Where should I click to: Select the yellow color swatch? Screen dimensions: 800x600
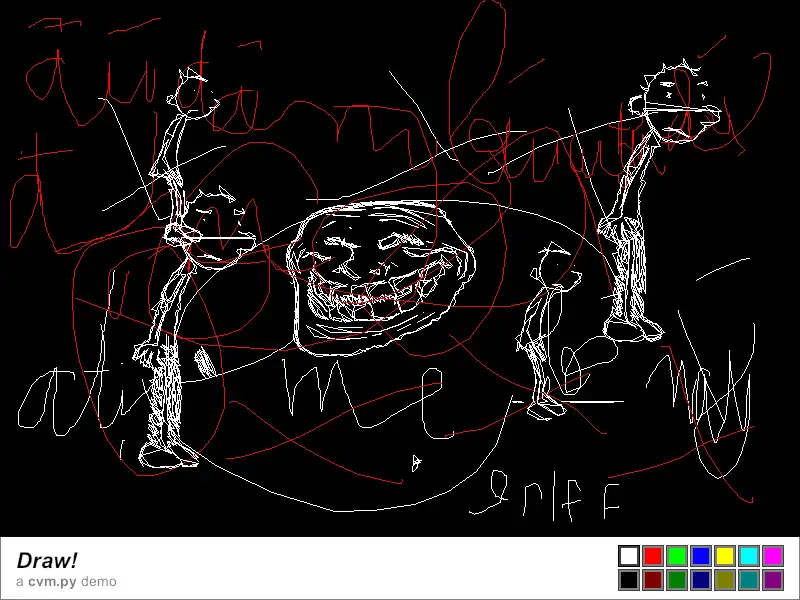click(x=725, y=556)
